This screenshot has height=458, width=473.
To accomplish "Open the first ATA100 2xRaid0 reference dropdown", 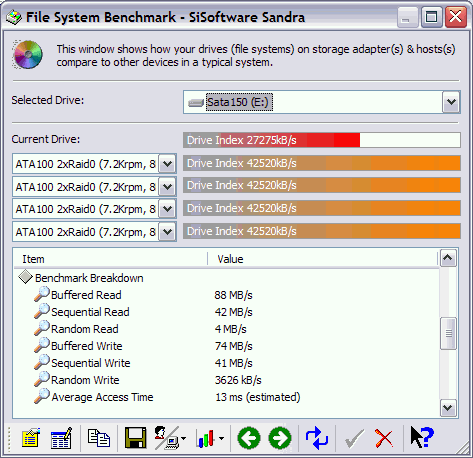I will click(167, 164).
